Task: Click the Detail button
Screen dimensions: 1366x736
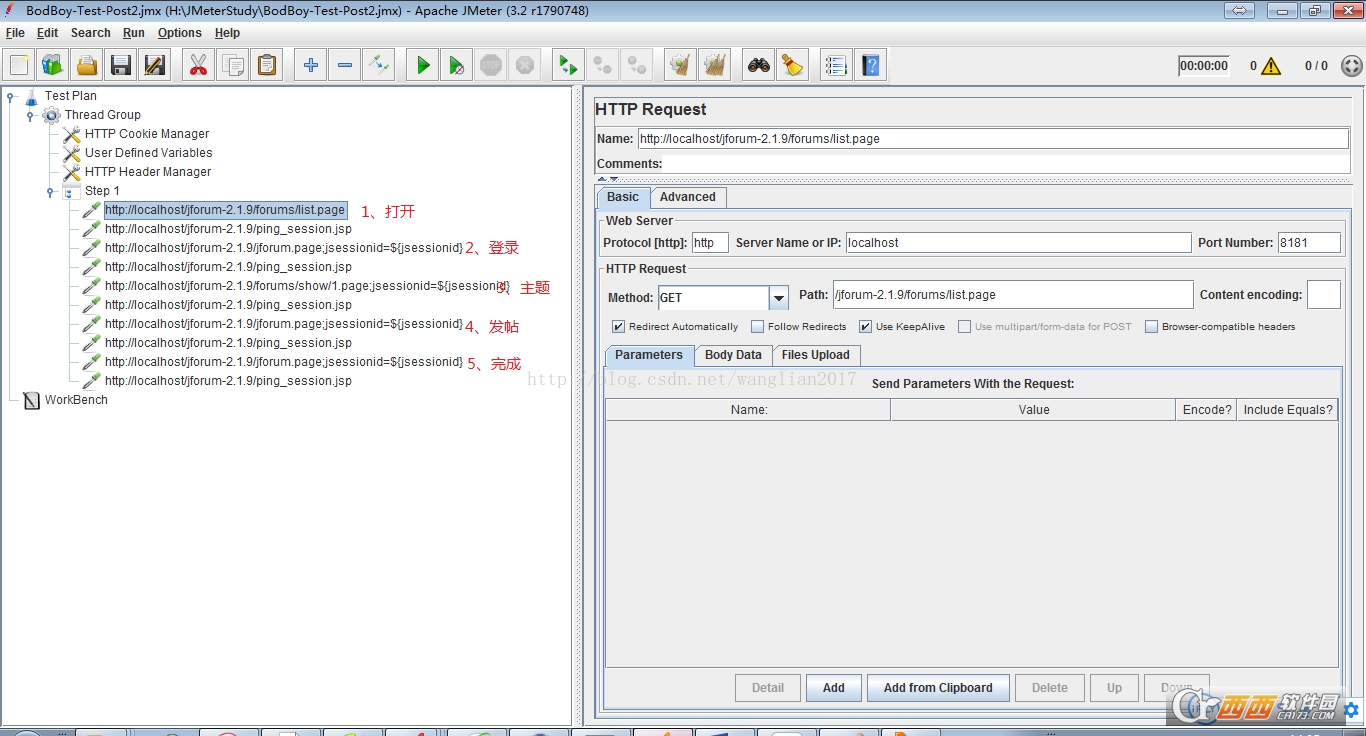Action: pos(768,688)
